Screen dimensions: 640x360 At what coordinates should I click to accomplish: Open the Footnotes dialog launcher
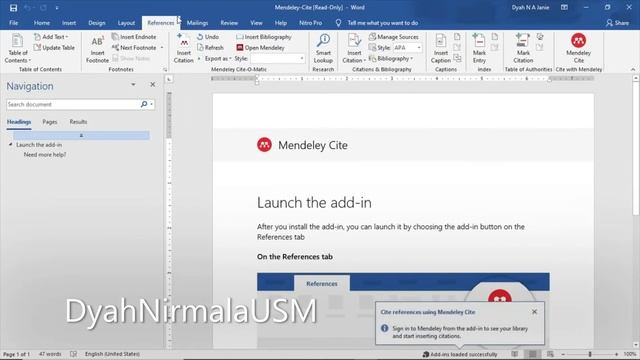(165, 70)
